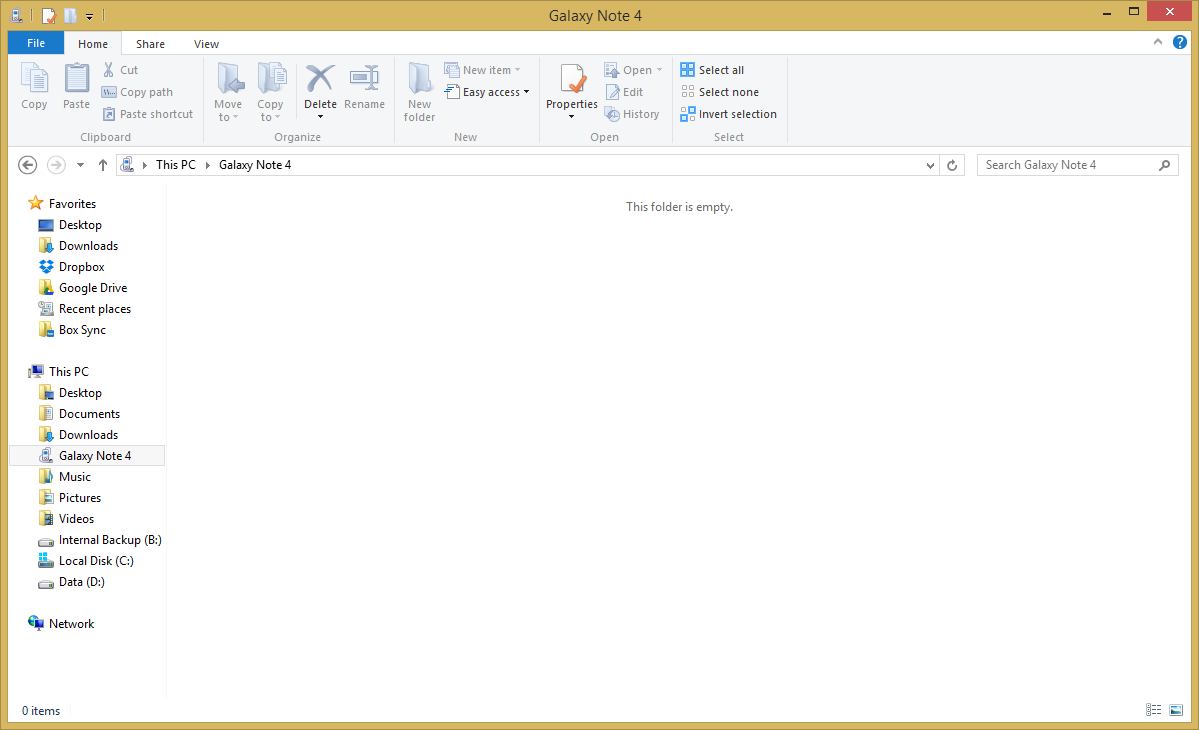Click the Cut scissors button

[120, 70]
